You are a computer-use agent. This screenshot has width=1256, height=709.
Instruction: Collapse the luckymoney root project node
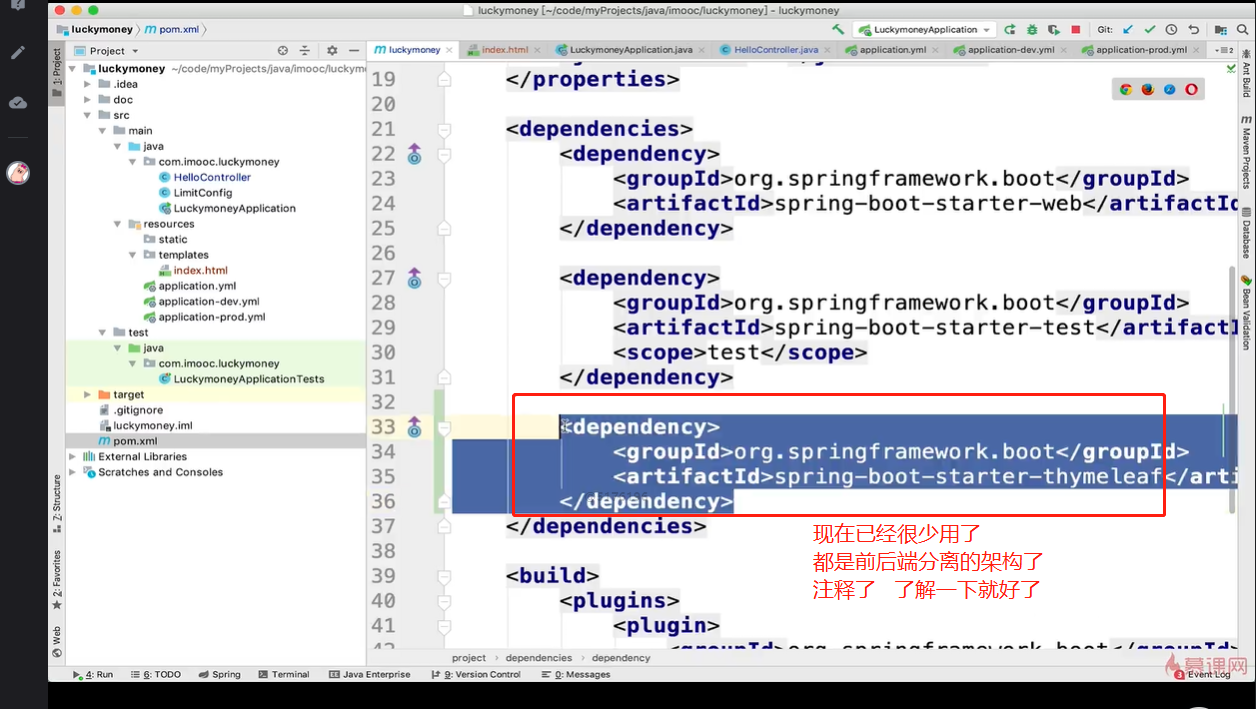pyautogui.click(x=73, y=69)
